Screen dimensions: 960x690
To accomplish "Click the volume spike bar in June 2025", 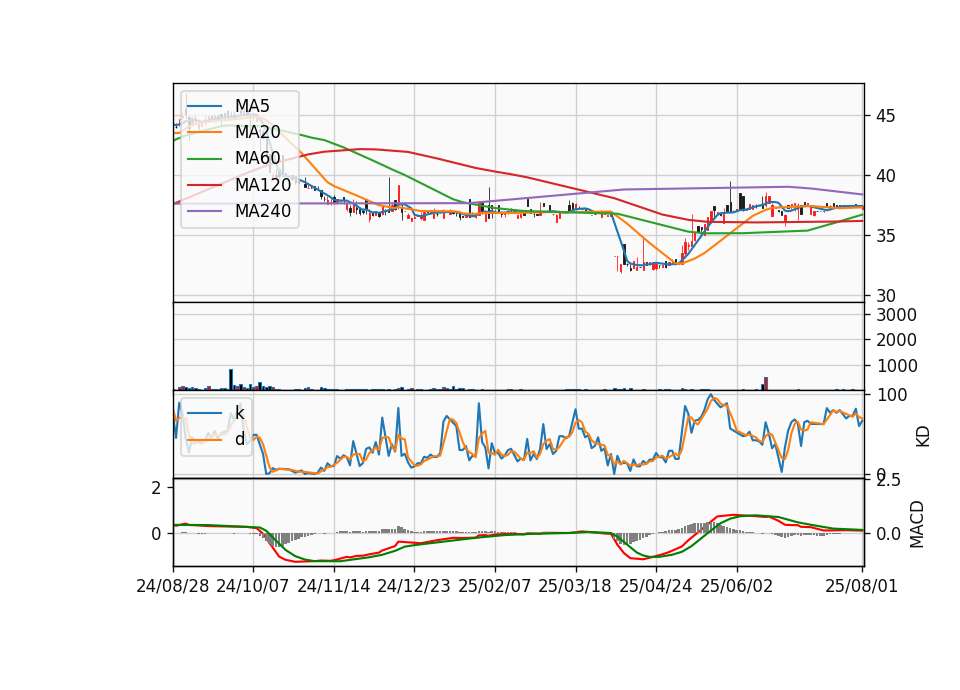I will click(x=766, y=384).
